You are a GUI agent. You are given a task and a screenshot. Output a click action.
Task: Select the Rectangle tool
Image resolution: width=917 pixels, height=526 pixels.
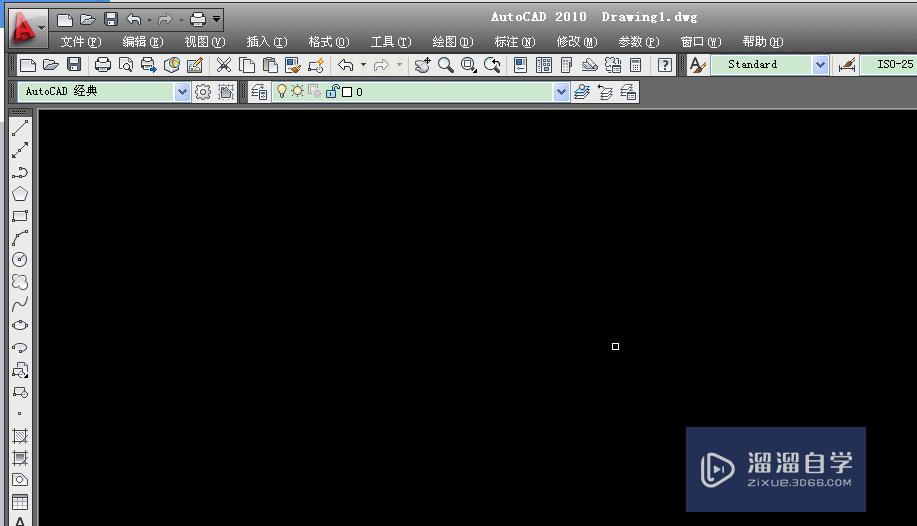click(20, 216)
